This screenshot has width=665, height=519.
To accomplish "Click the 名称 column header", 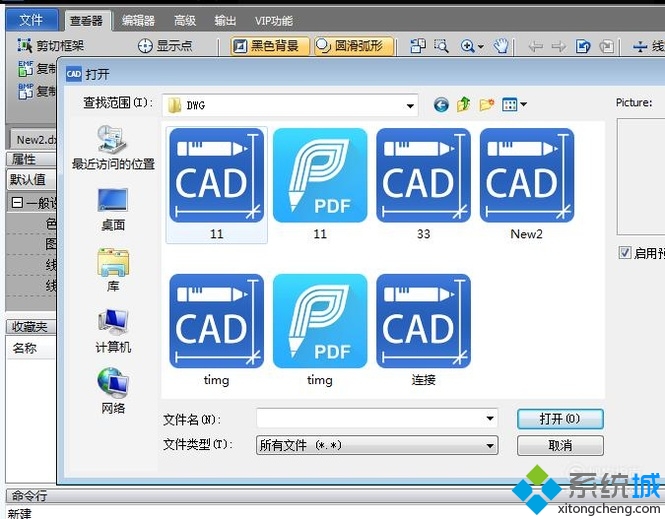I will 31,348.
